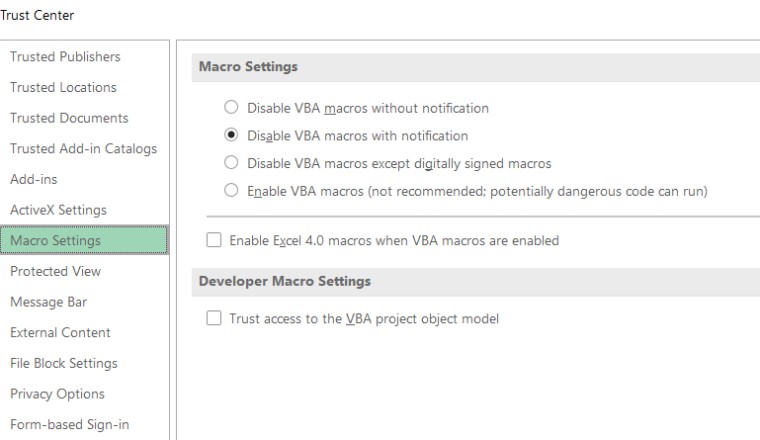Go to External Content section

[60, 332]
